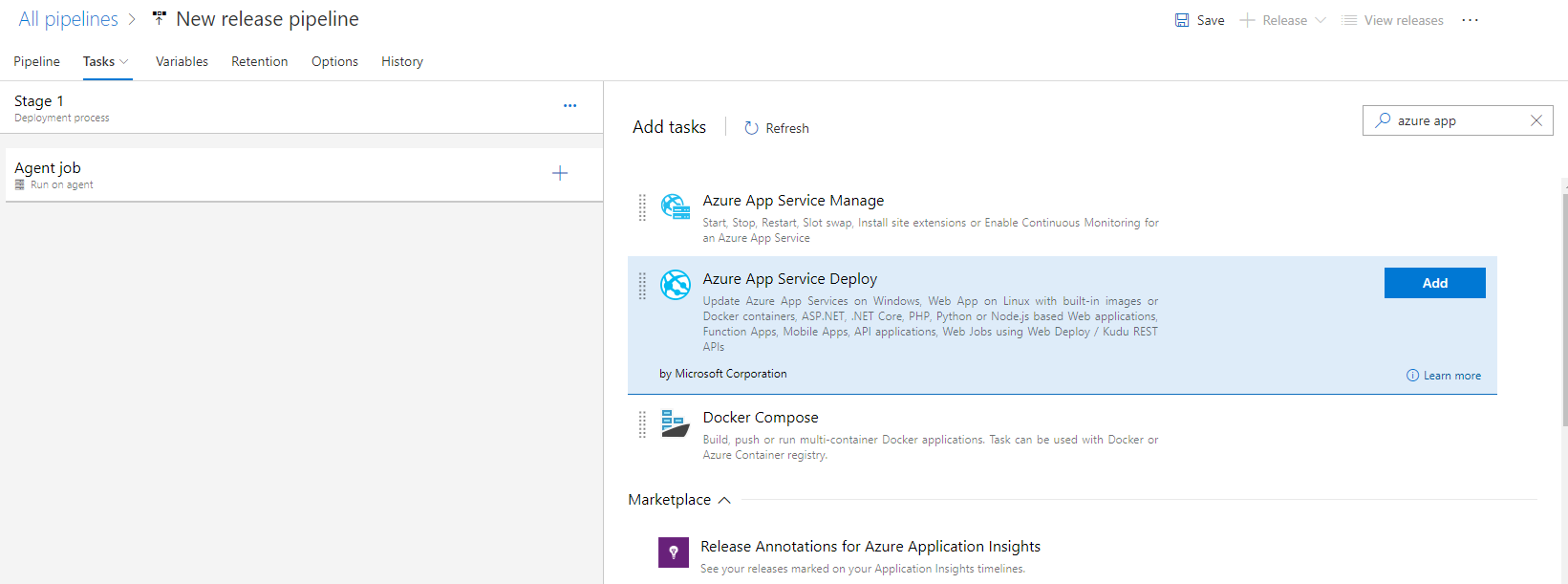This screenshot has height=584, width=1568.
Task: Click the breadcrumb chevron after All pipelines
Action: click(x=132, y=19)
